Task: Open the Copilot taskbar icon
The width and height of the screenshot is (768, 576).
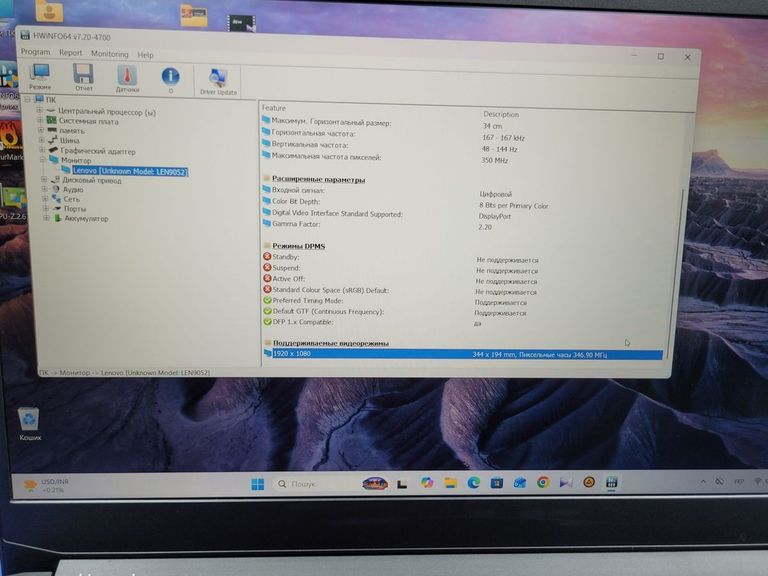Action: pyautogui.click(x=427, y=483)
